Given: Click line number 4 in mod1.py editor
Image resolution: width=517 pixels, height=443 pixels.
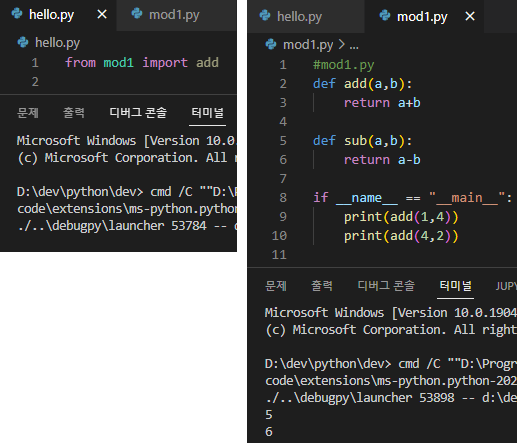Looking at the screenshot, I should pos(283,122).
